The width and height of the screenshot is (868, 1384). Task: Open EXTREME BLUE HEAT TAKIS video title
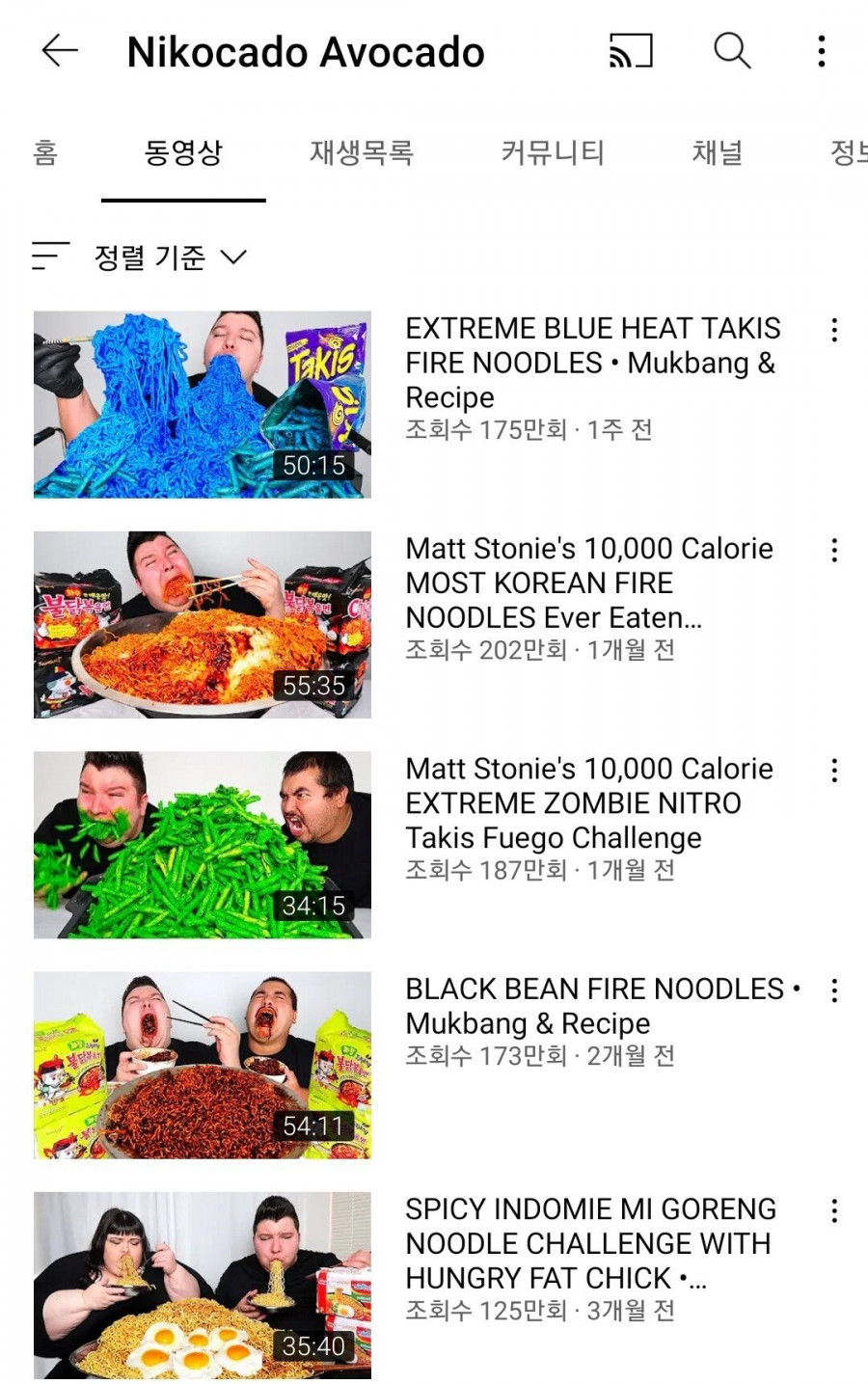[593, 363]
